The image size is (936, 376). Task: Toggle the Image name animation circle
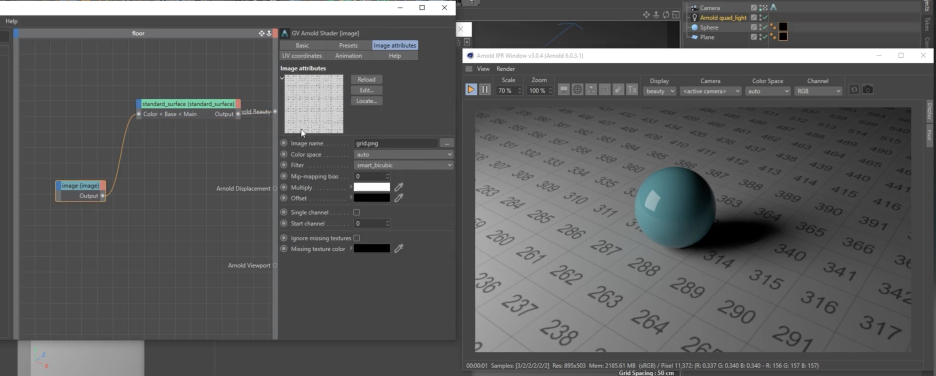[284, 143]
